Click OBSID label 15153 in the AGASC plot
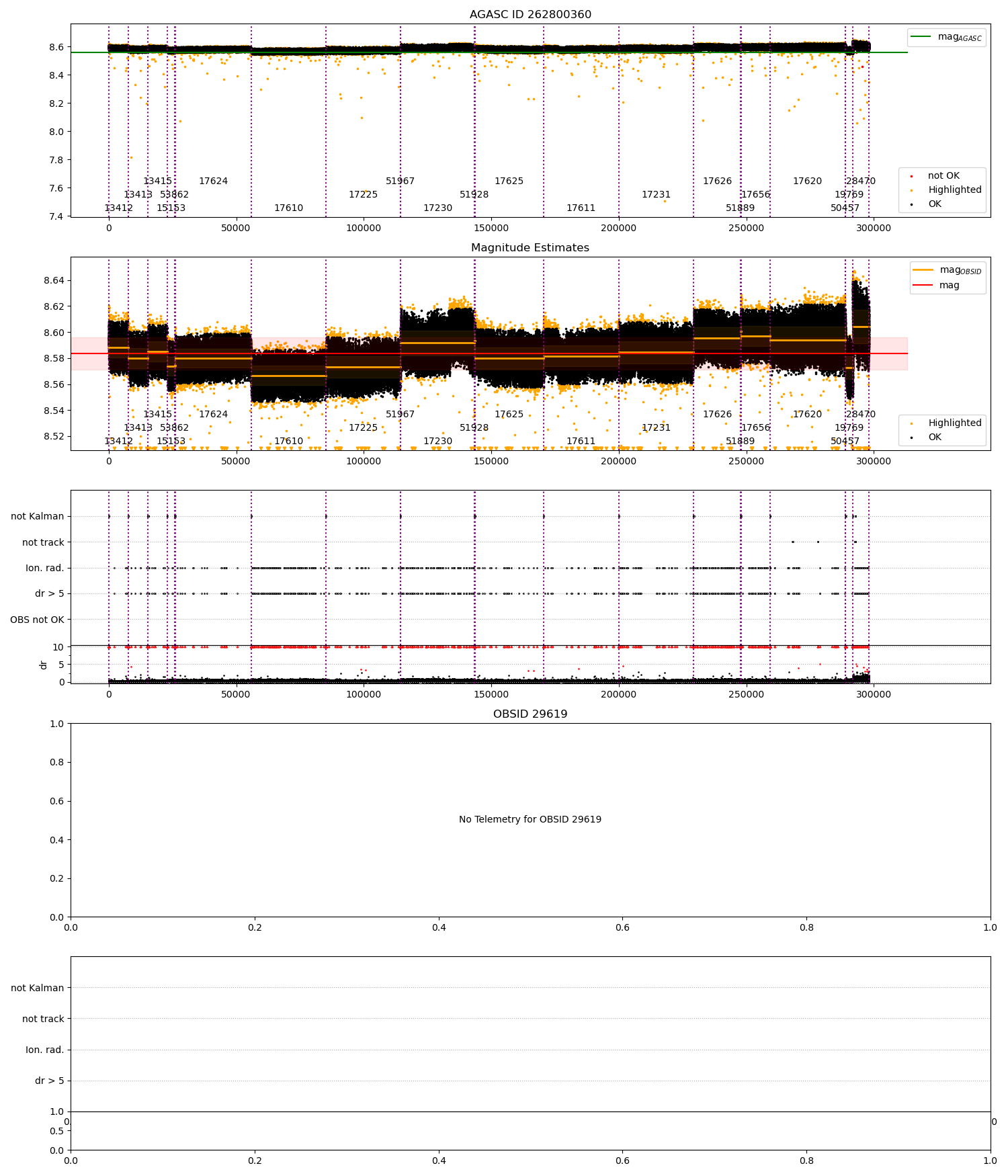Viewport: 1008px width, 1176px height. (171, 208)
